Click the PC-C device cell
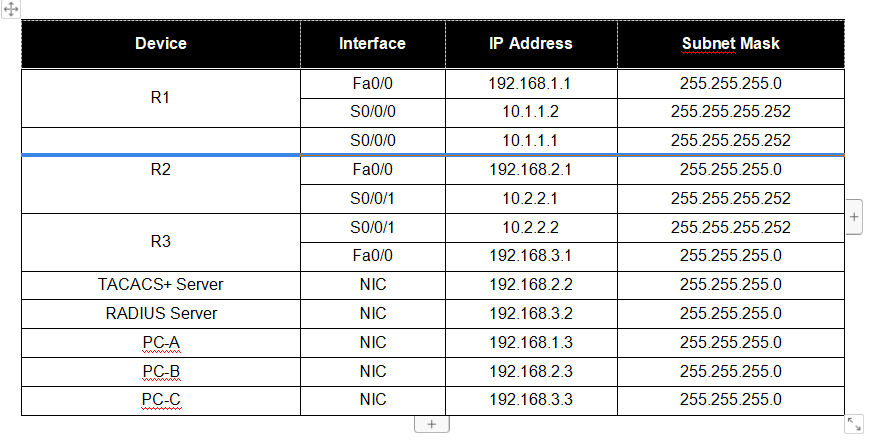The width and height of the screenshot is (887, 442). (x=161, y=401)
